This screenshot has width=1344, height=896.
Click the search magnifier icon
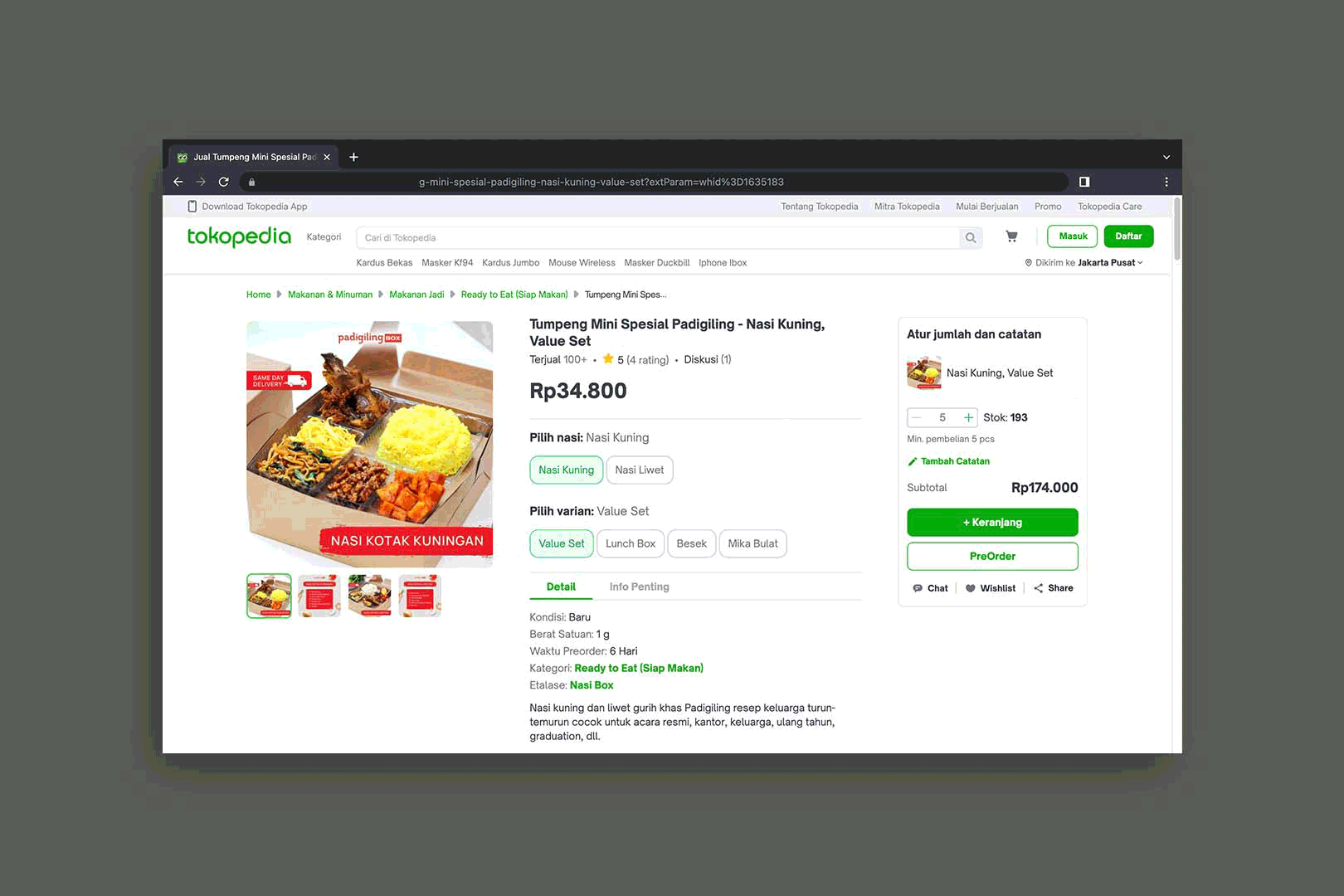click(971, 238)
